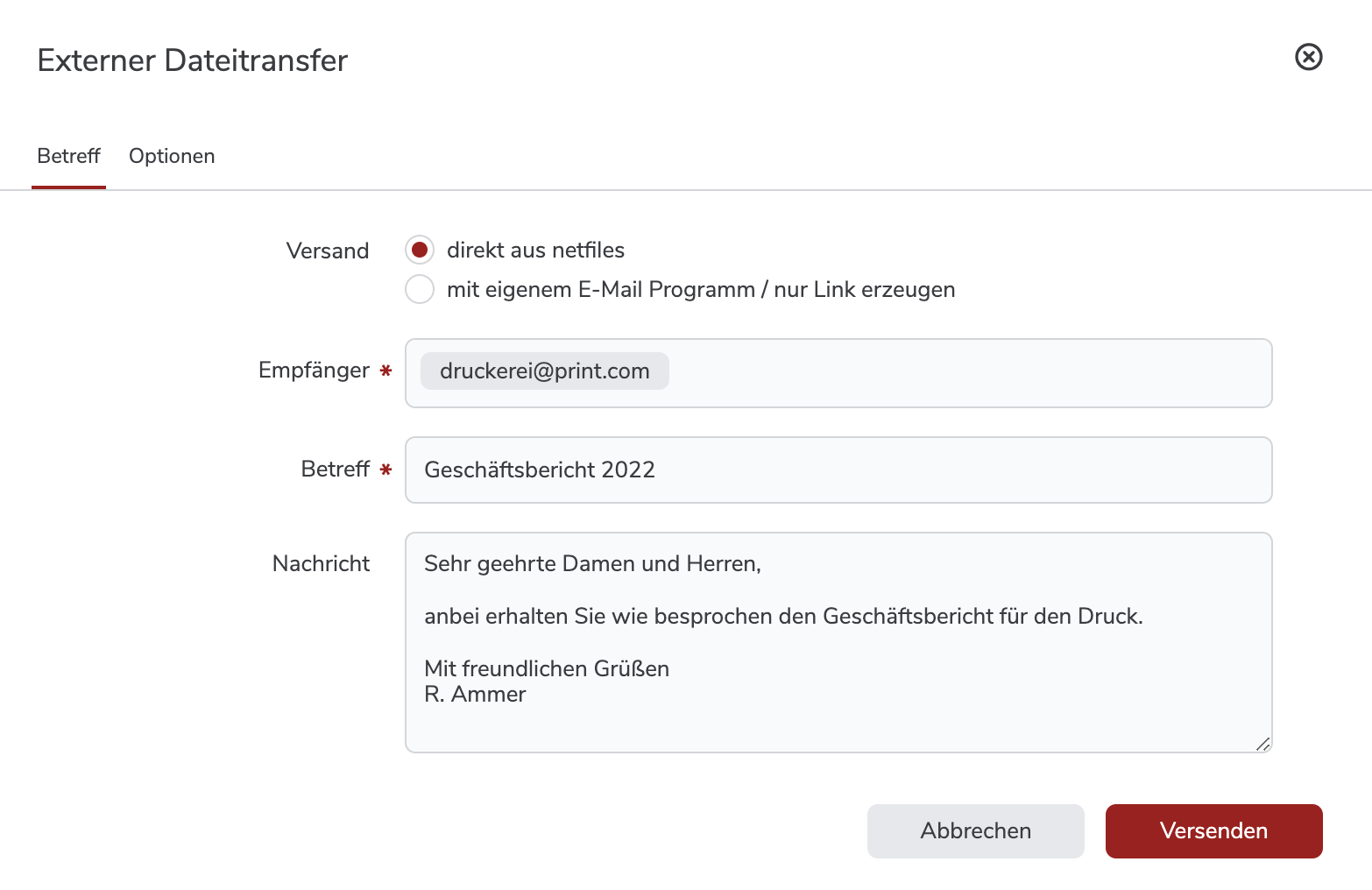The height and width of the screenshot is (890, 1372).
Task: Choose the own E-Mail Programm radio option
Action: tap(420, 289)
